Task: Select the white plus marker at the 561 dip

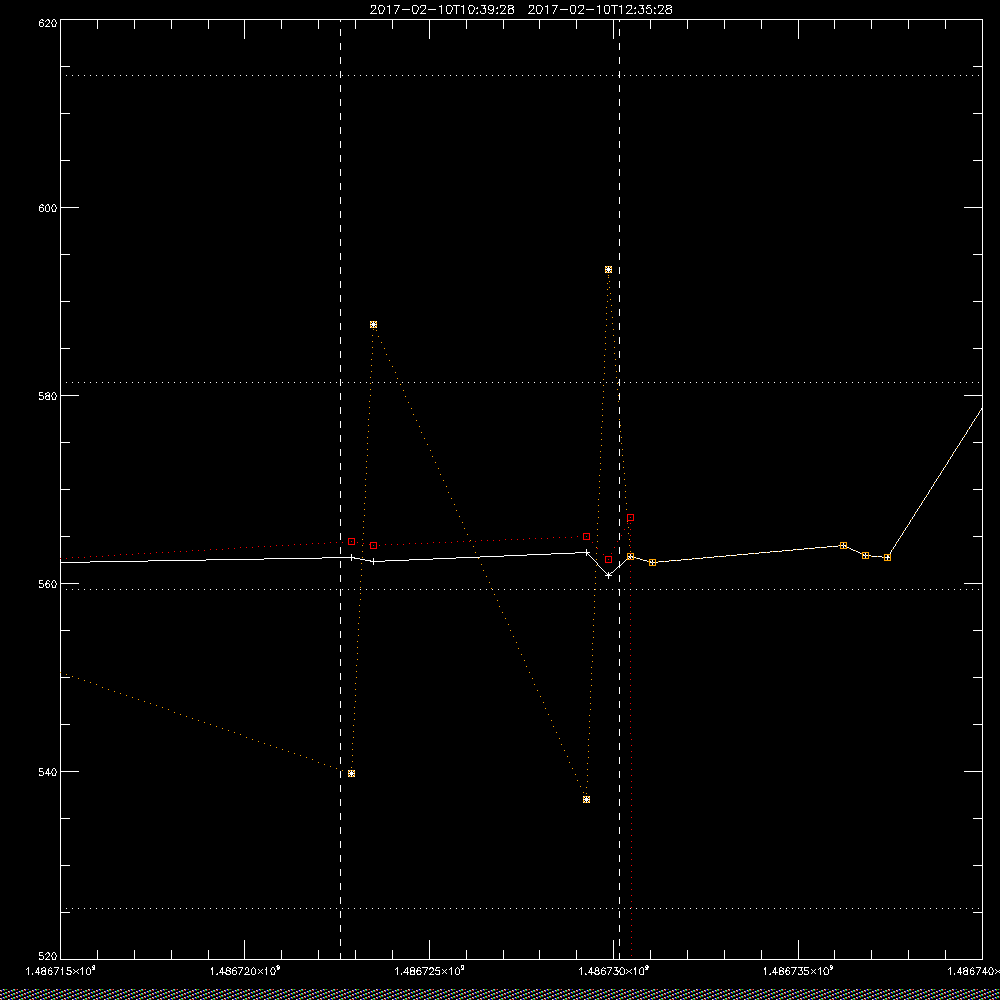Action: tap(608, 575)
